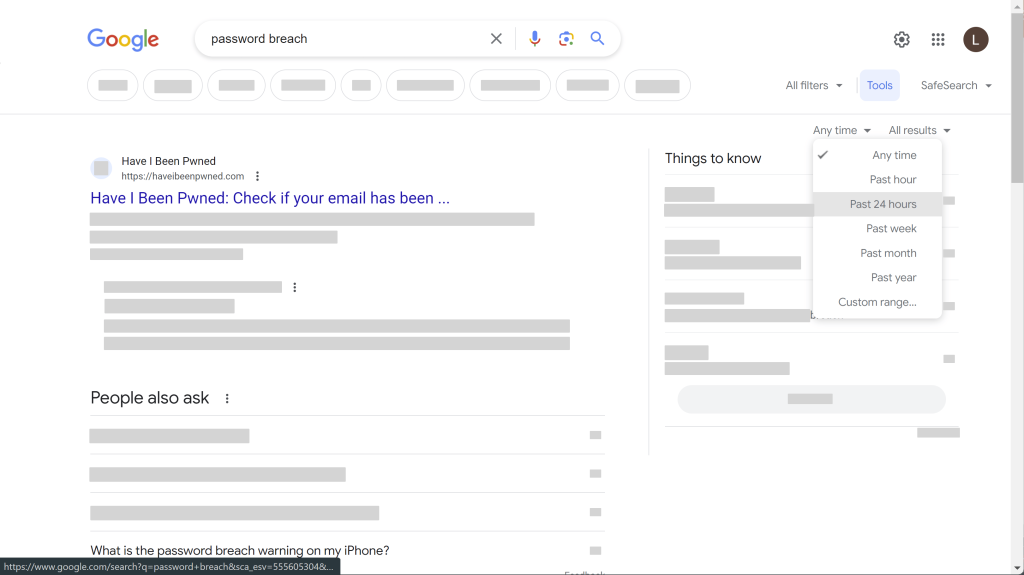Open the Have I Been Pwned result title
The image size is (1024, 575).
coord(270,198)
